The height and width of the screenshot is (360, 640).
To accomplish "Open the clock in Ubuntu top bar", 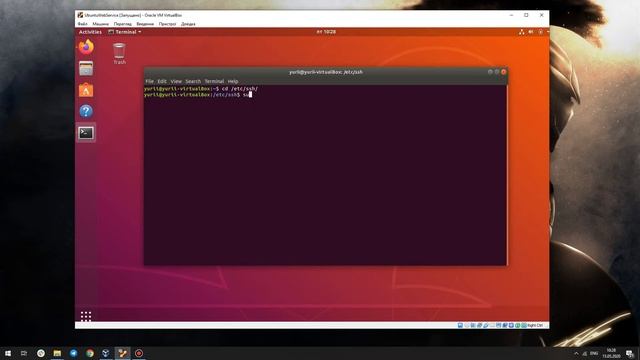I will tap(326, 32).
